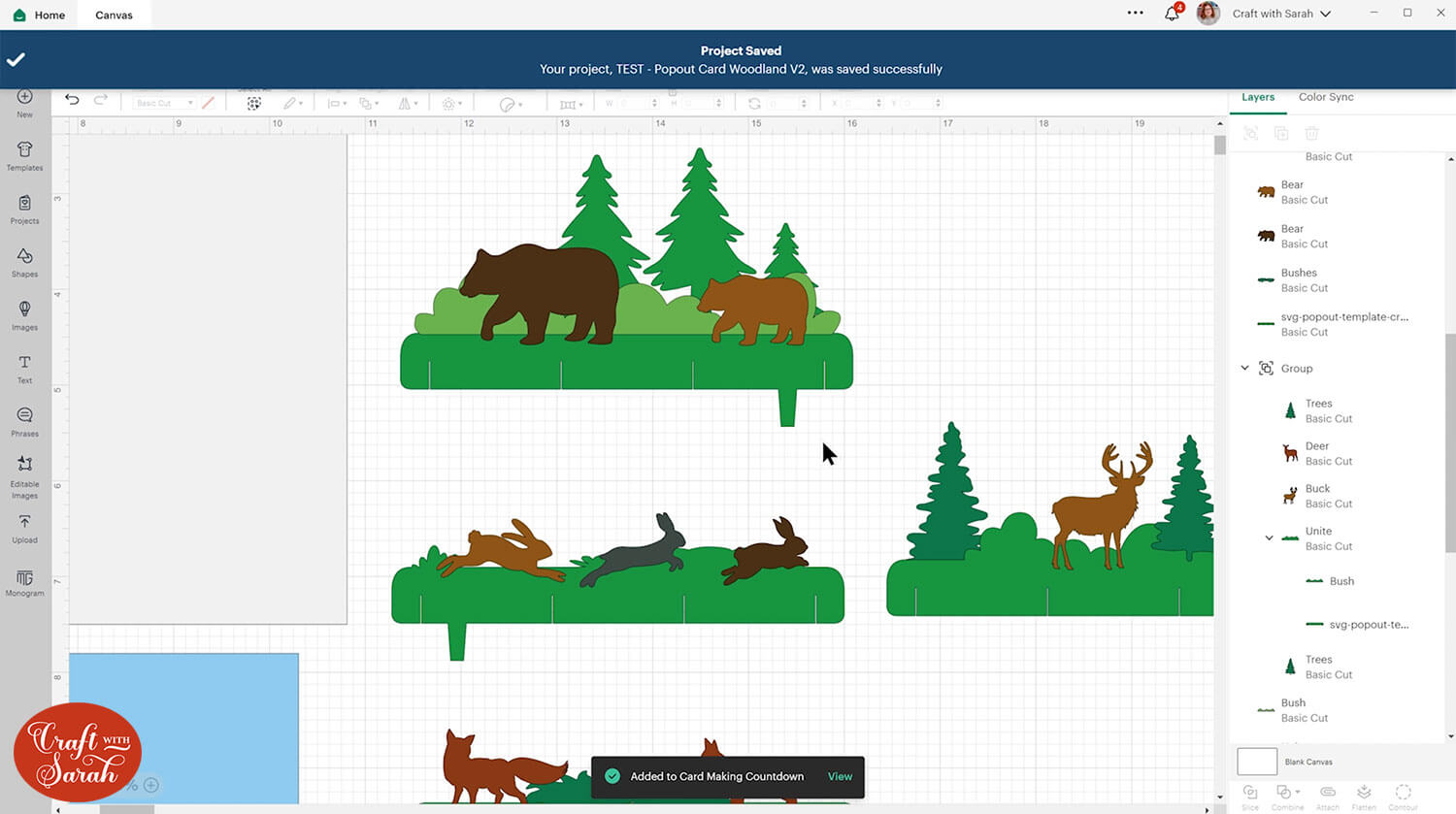This screenshot has width=1456, height=814.
Task: Open the Monogram tool
Action: point(25,583)
